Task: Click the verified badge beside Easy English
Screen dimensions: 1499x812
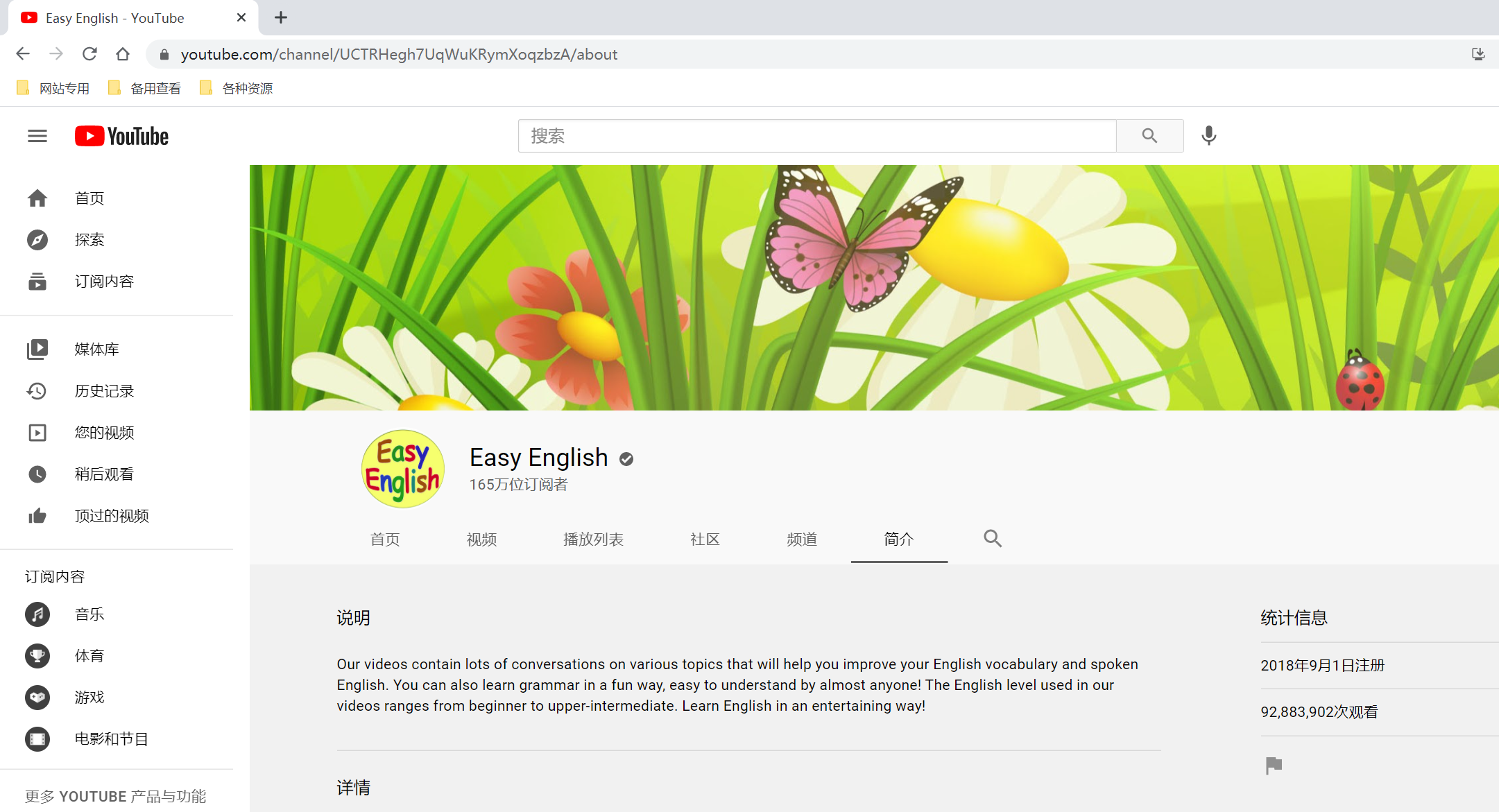Action: coord(626,459)
